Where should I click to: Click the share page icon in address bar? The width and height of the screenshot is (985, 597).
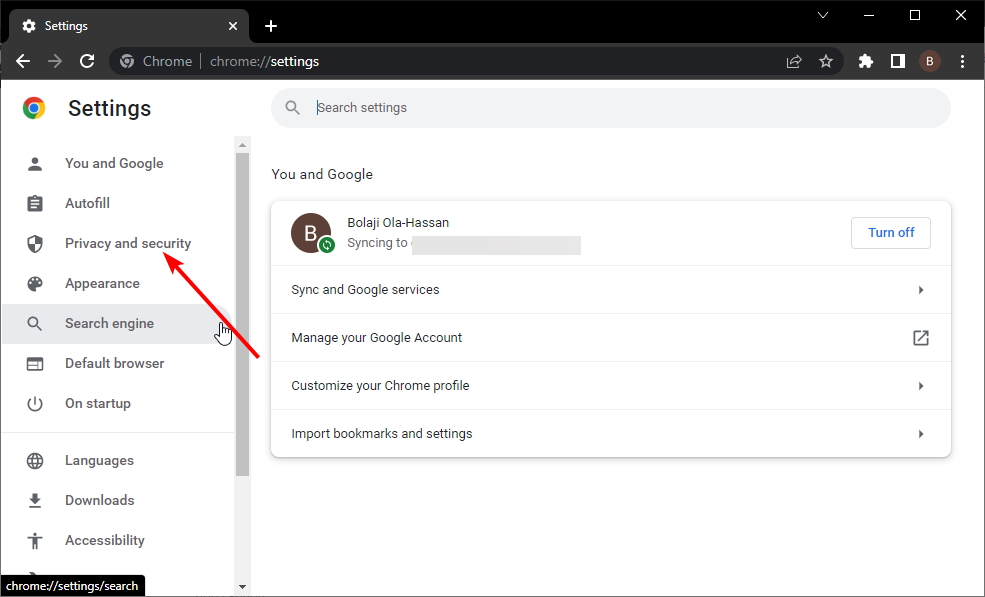pos(794,61)
